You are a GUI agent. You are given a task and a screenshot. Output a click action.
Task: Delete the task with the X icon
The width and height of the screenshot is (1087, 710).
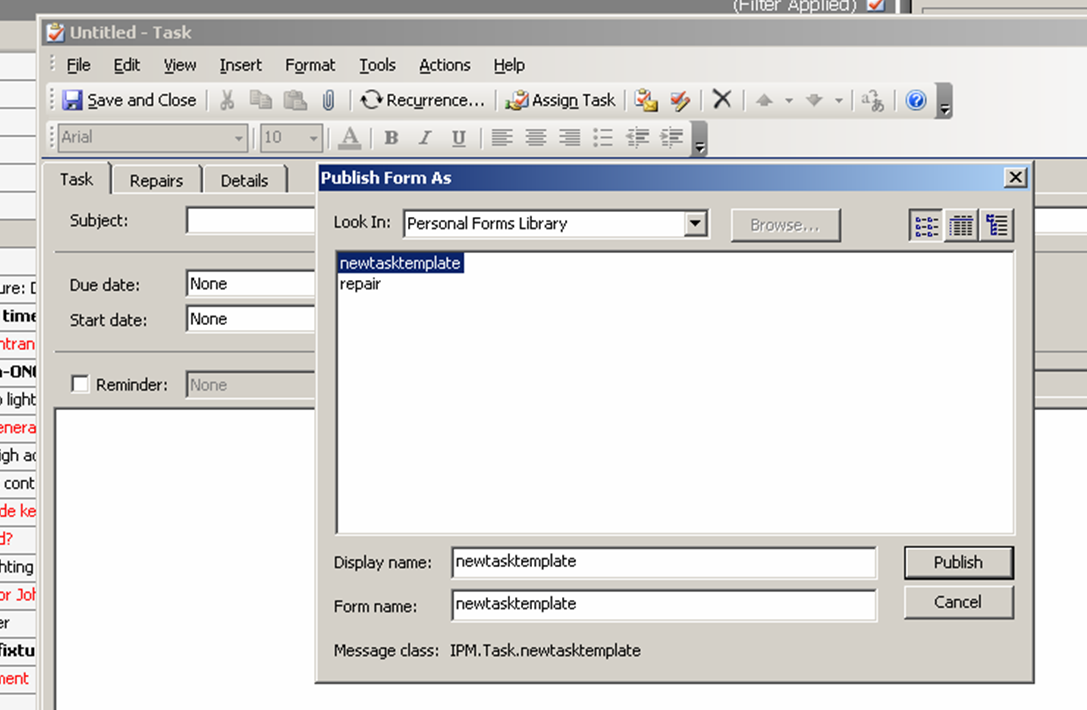pos(722,100)
